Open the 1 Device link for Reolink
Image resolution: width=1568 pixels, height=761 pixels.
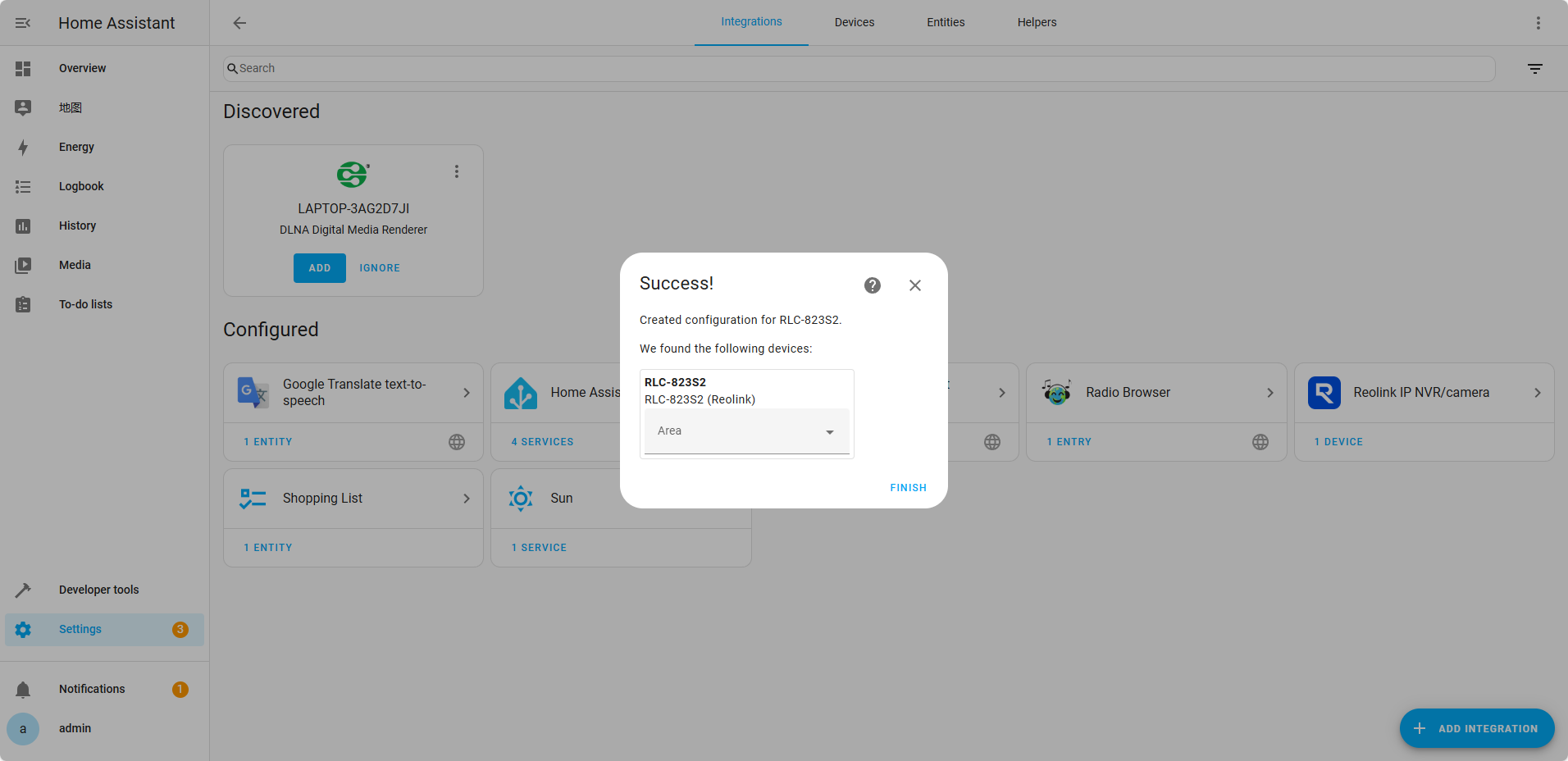point(1338,442)
